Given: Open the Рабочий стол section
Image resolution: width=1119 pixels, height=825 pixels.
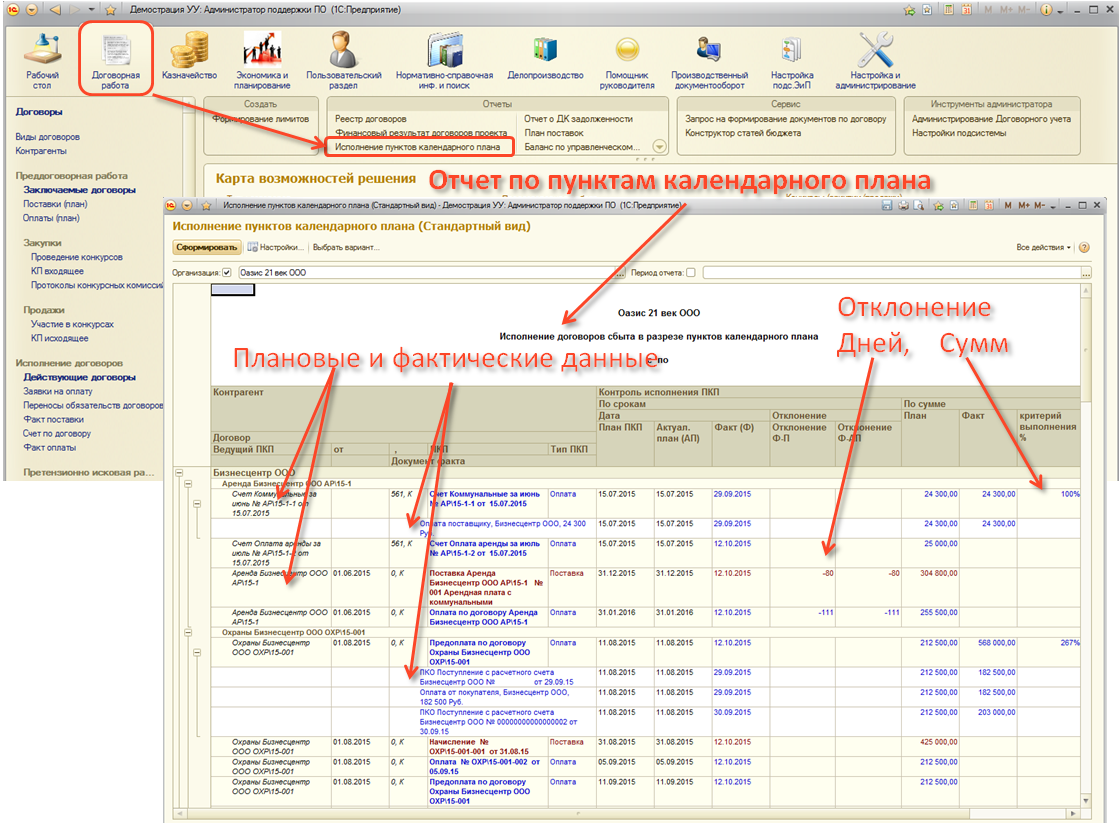Looking at the screenshot, I should (42, 59).
